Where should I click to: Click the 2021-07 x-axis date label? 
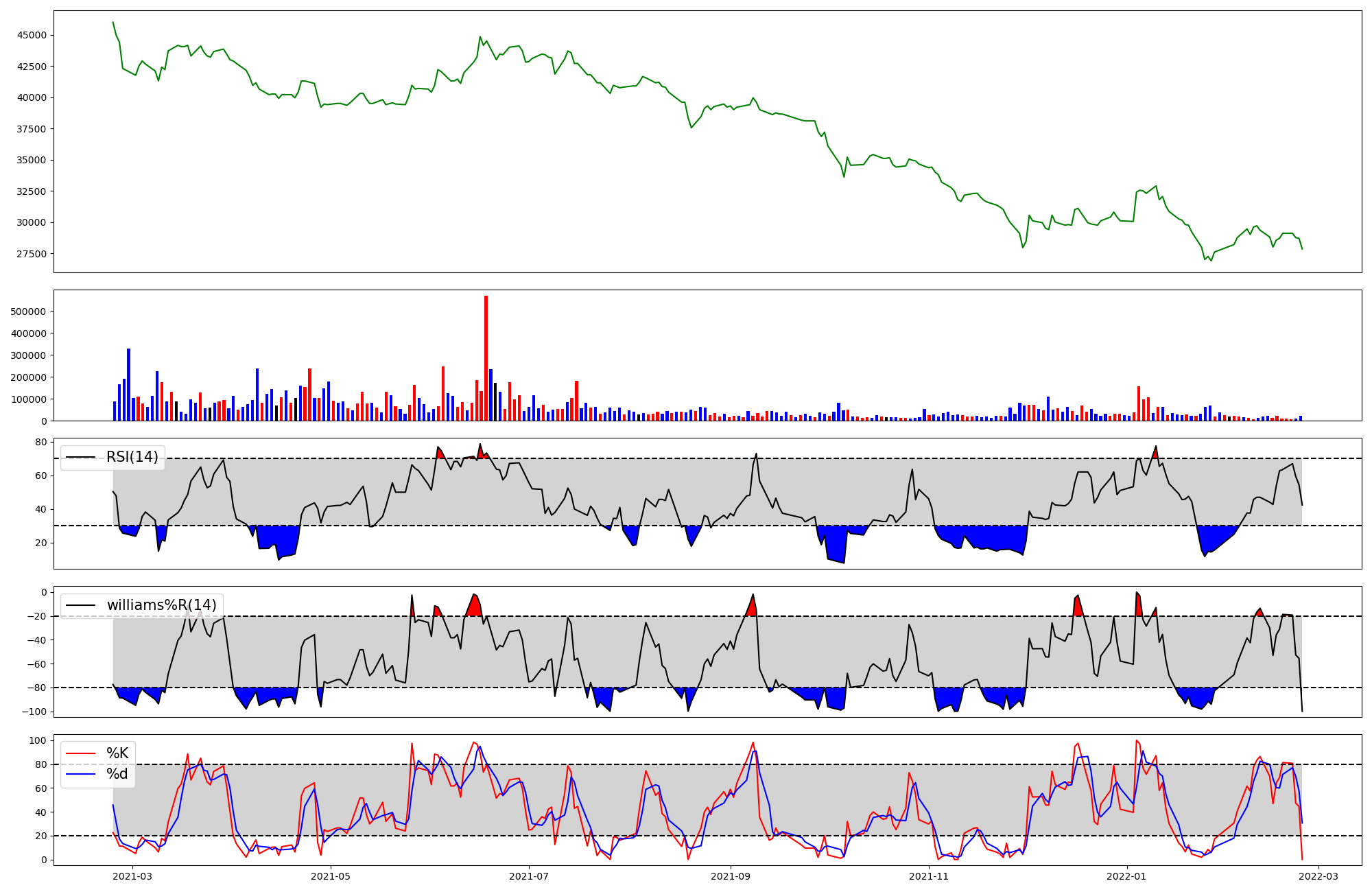point(529,876)
